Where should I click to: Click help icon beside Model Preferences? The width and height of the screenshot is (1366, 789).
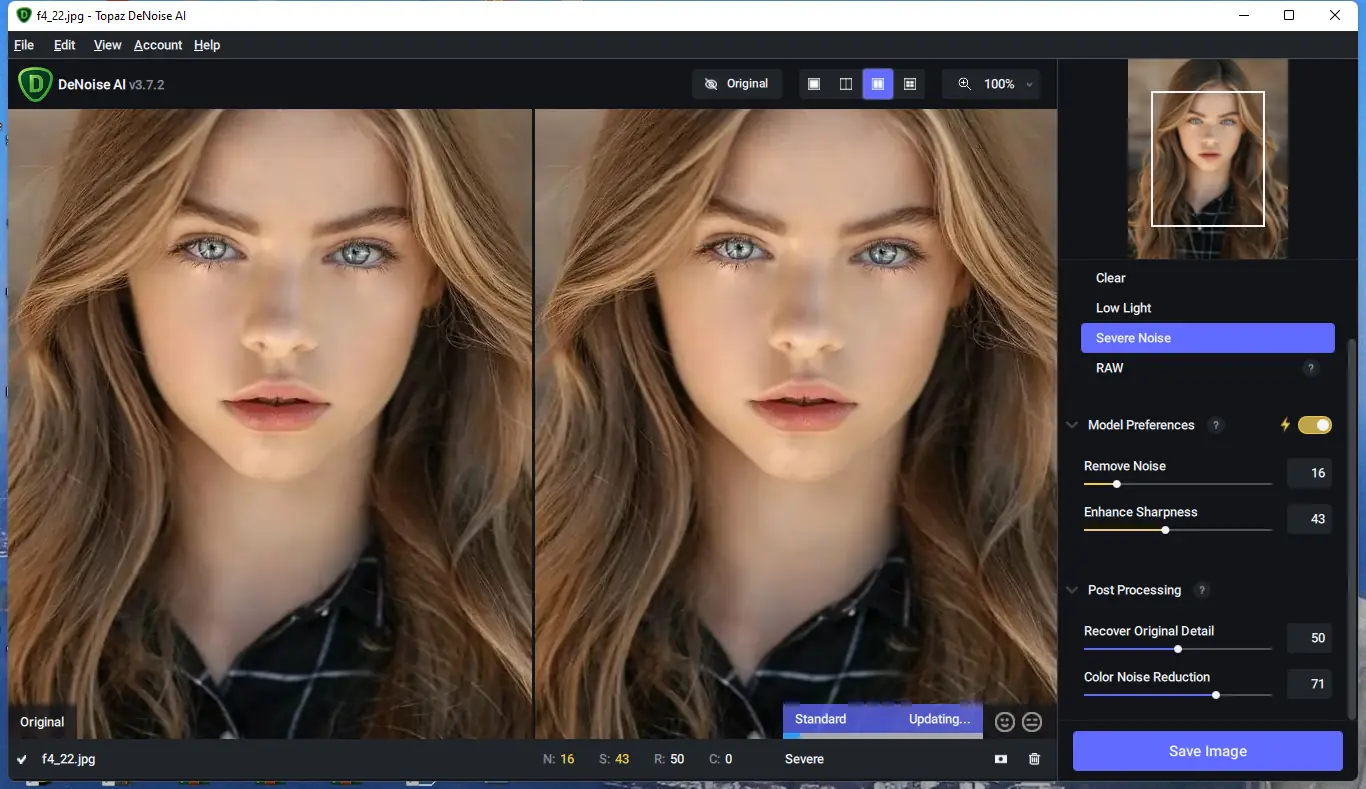pos(1216,425)
